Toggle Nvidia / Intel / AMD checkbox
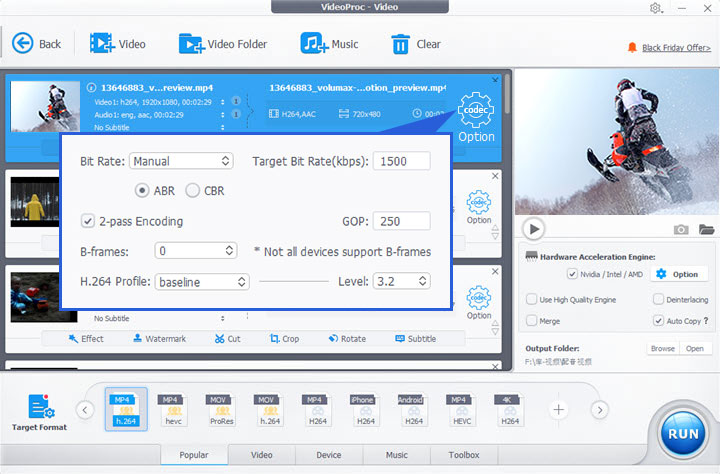720x474 pixels. [x=572, y=274]
